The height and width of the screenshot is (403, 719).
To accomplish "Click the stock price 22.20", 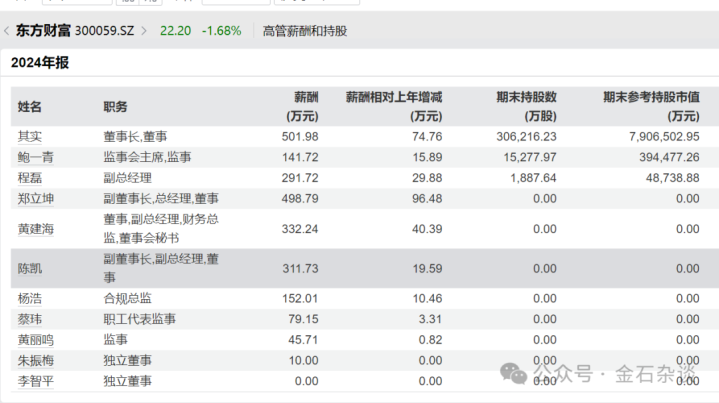I will [x=176, y=31].
